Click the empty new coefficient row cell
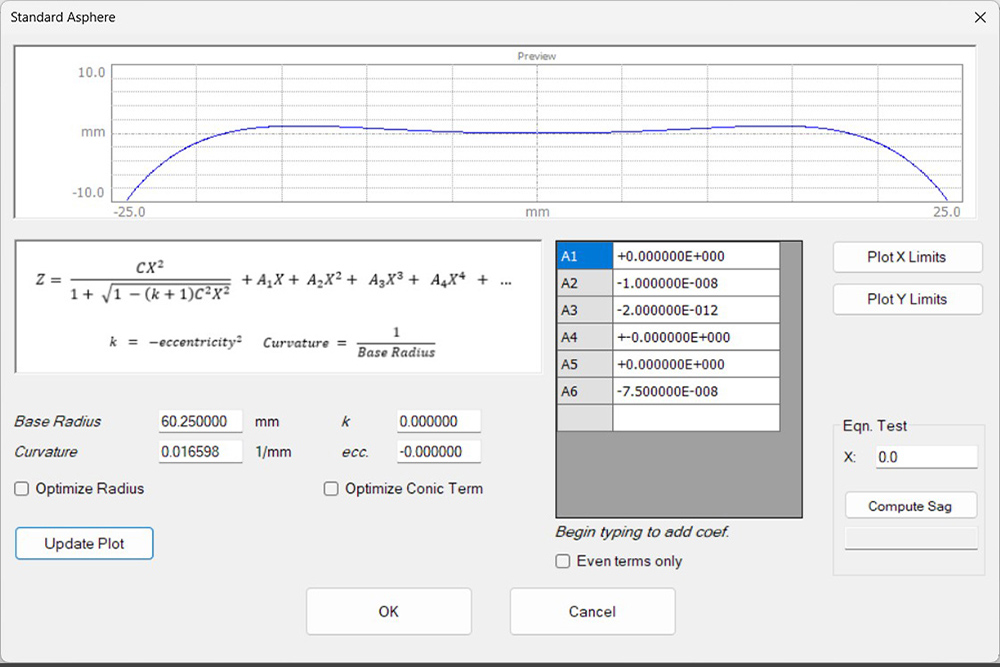 click(696, 418)
